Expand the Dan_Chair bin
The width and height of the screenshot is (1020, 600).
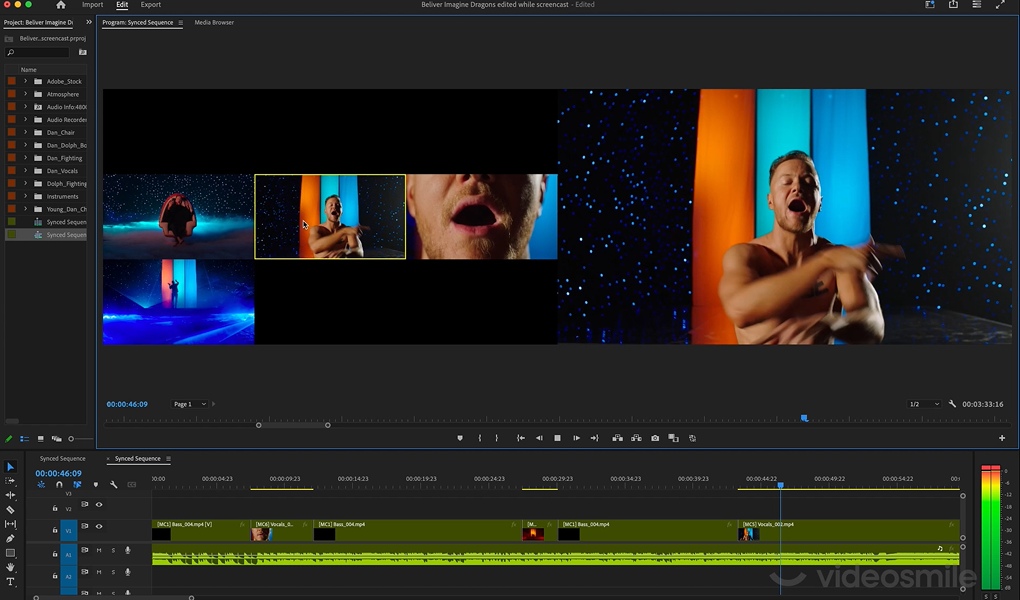tap(25, 133)
